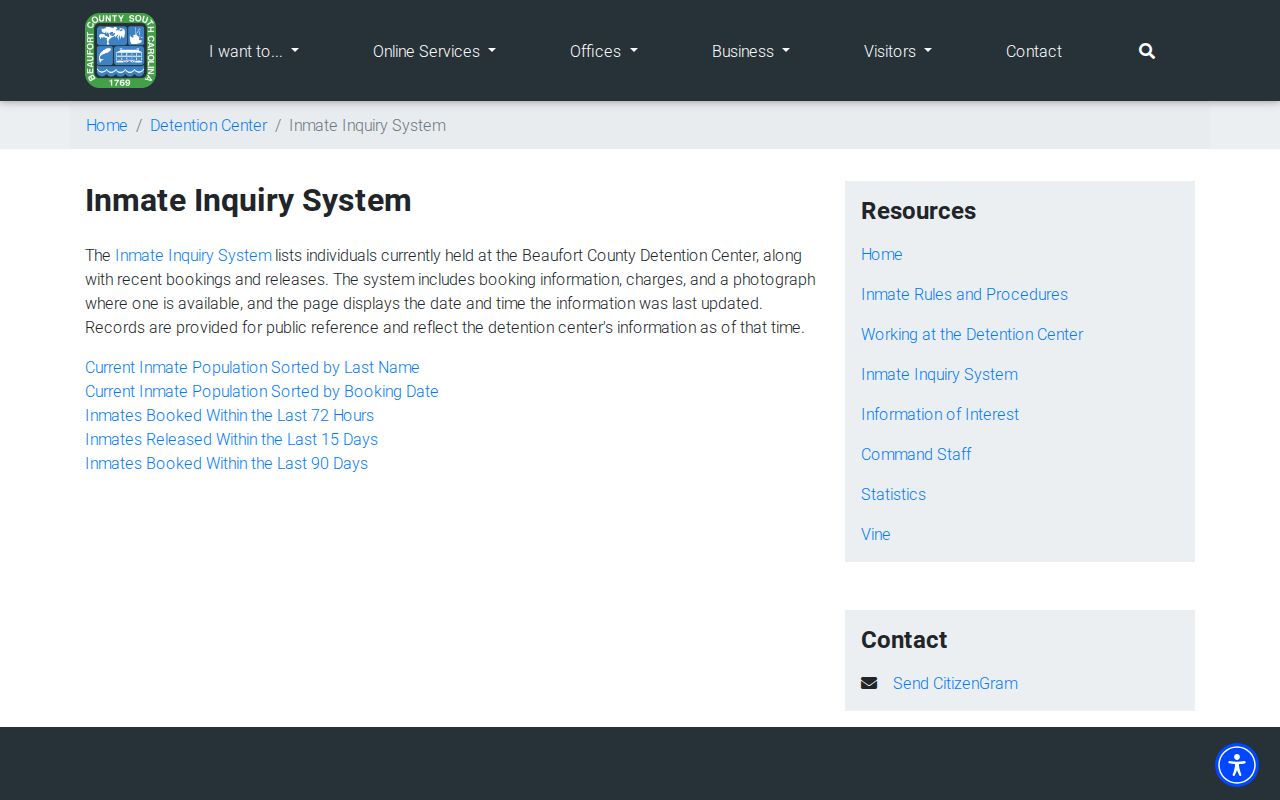Navigate to Detention Center breadcrumb
The image size is (1280, 800).
tap(209, 125)
